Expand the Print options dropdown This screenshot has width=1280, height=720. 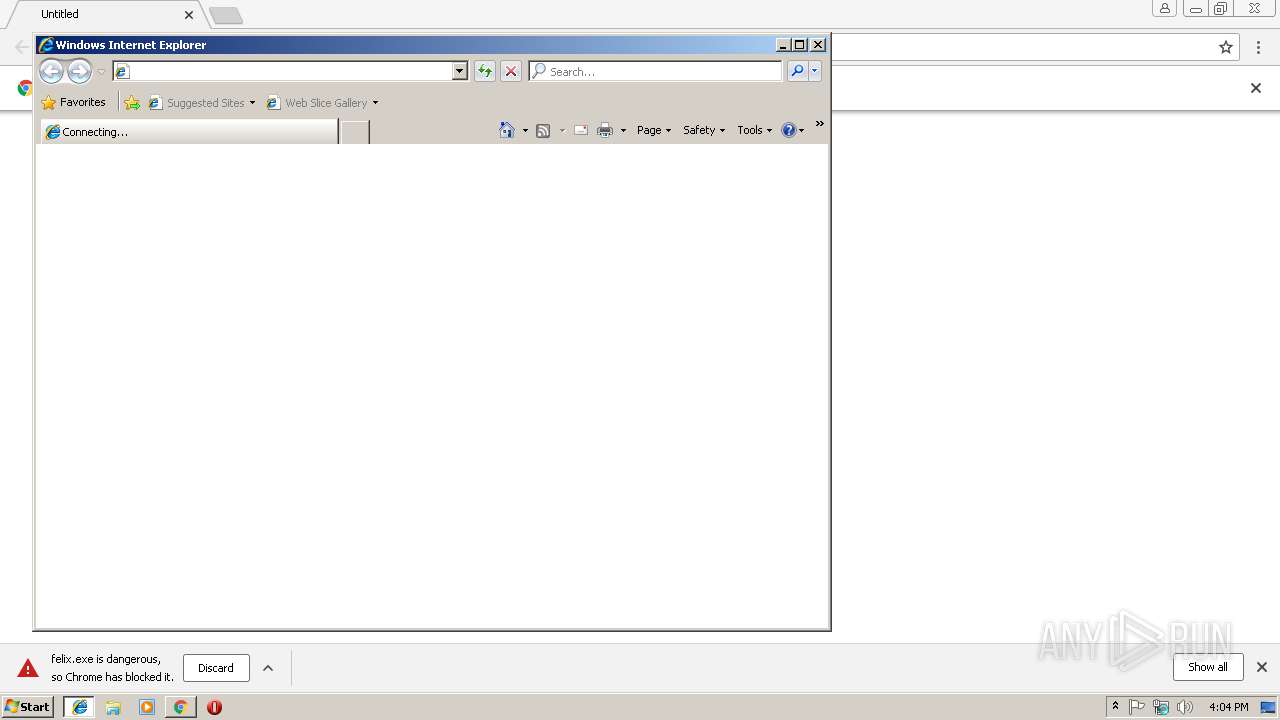click(623, 130)
